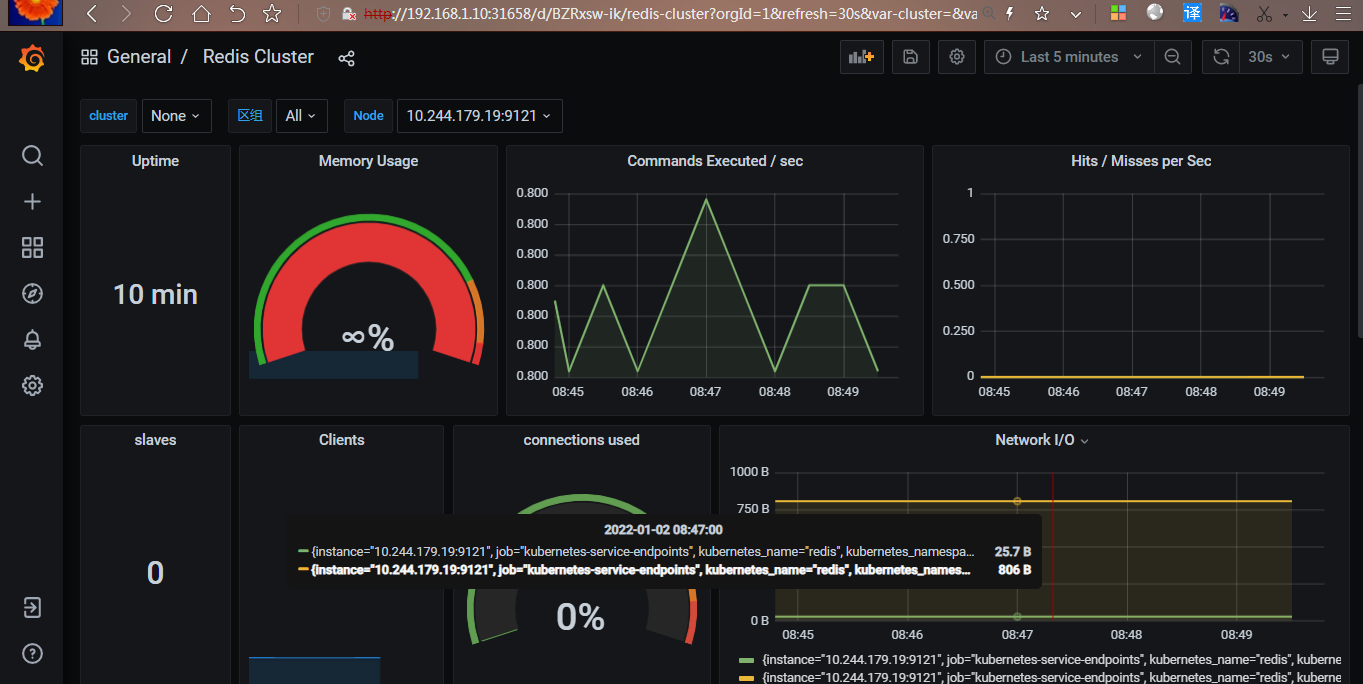Open the browser downloads arrow icon

point(1309,14)
